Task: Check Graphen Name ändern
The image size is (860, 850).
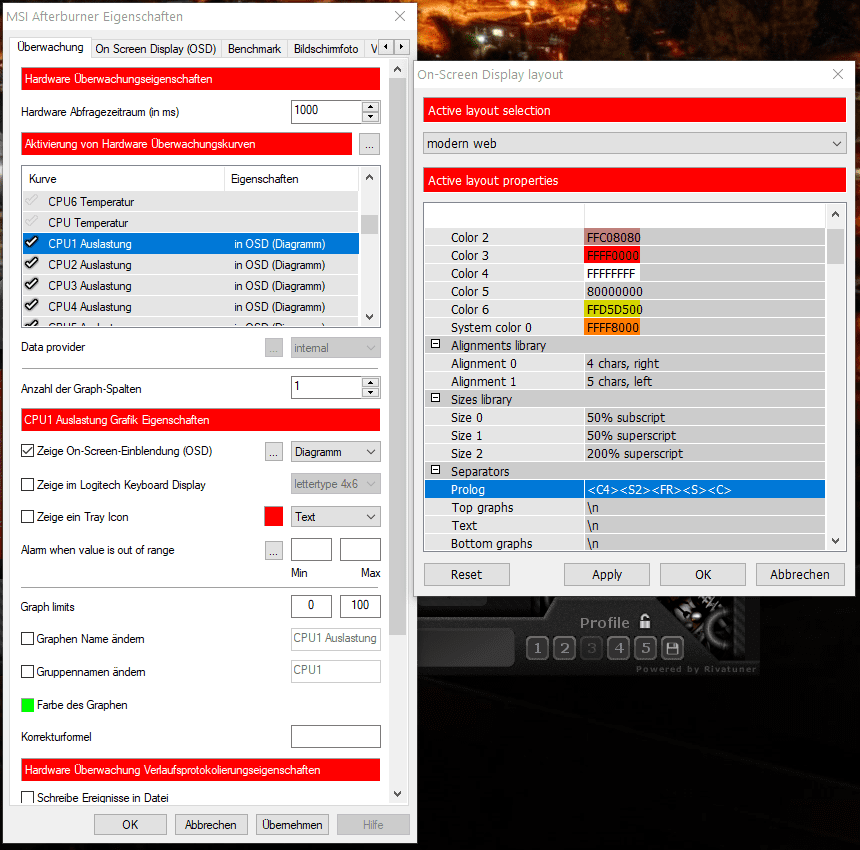Action: pyautogui.click(x=27, y=639)
